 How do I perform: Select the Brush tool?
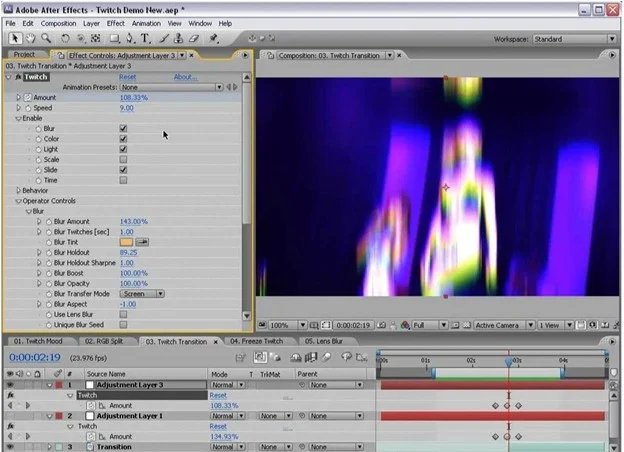[164, 38]
